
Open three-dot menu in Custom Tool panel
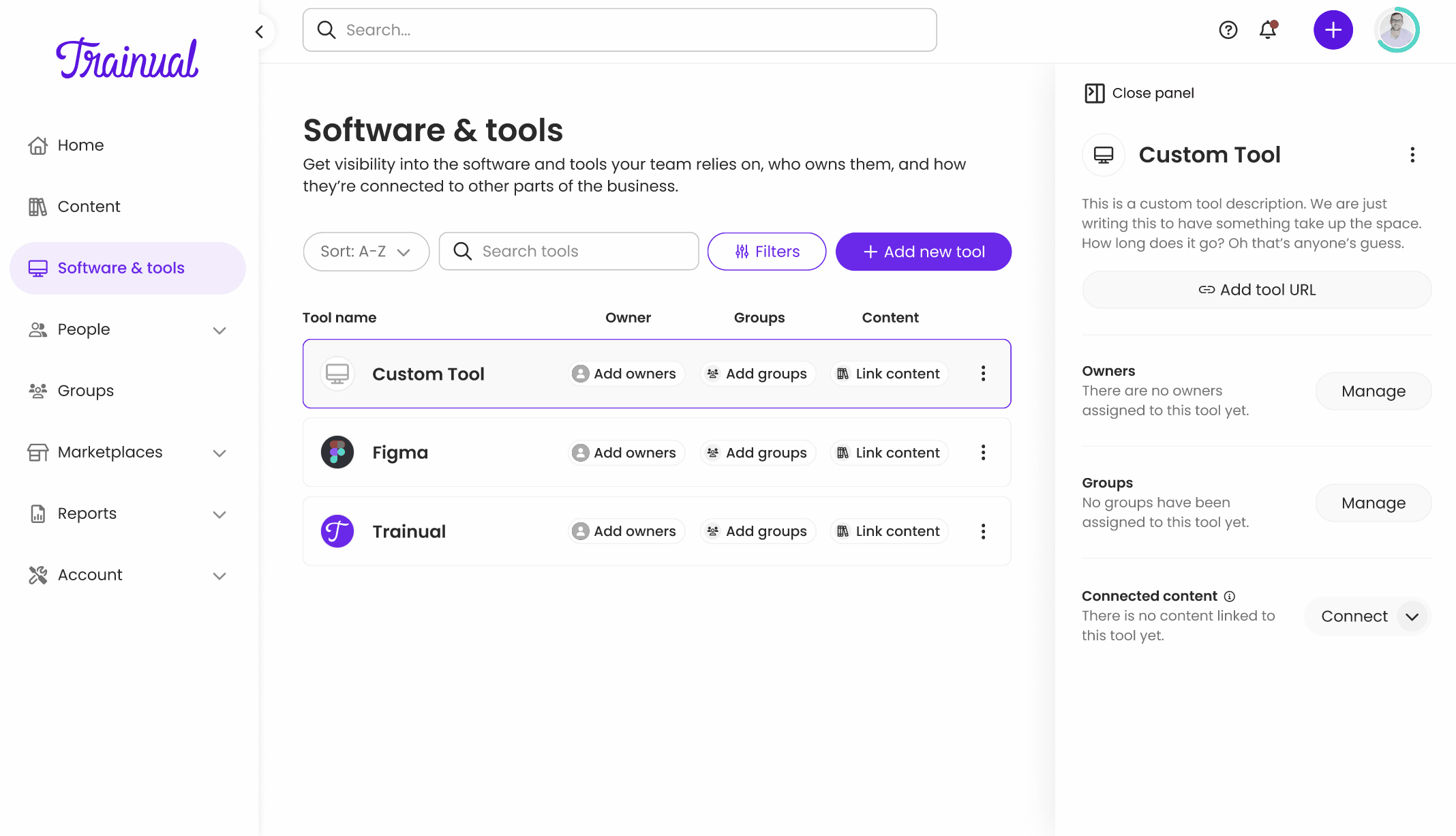coord(1412,155)
